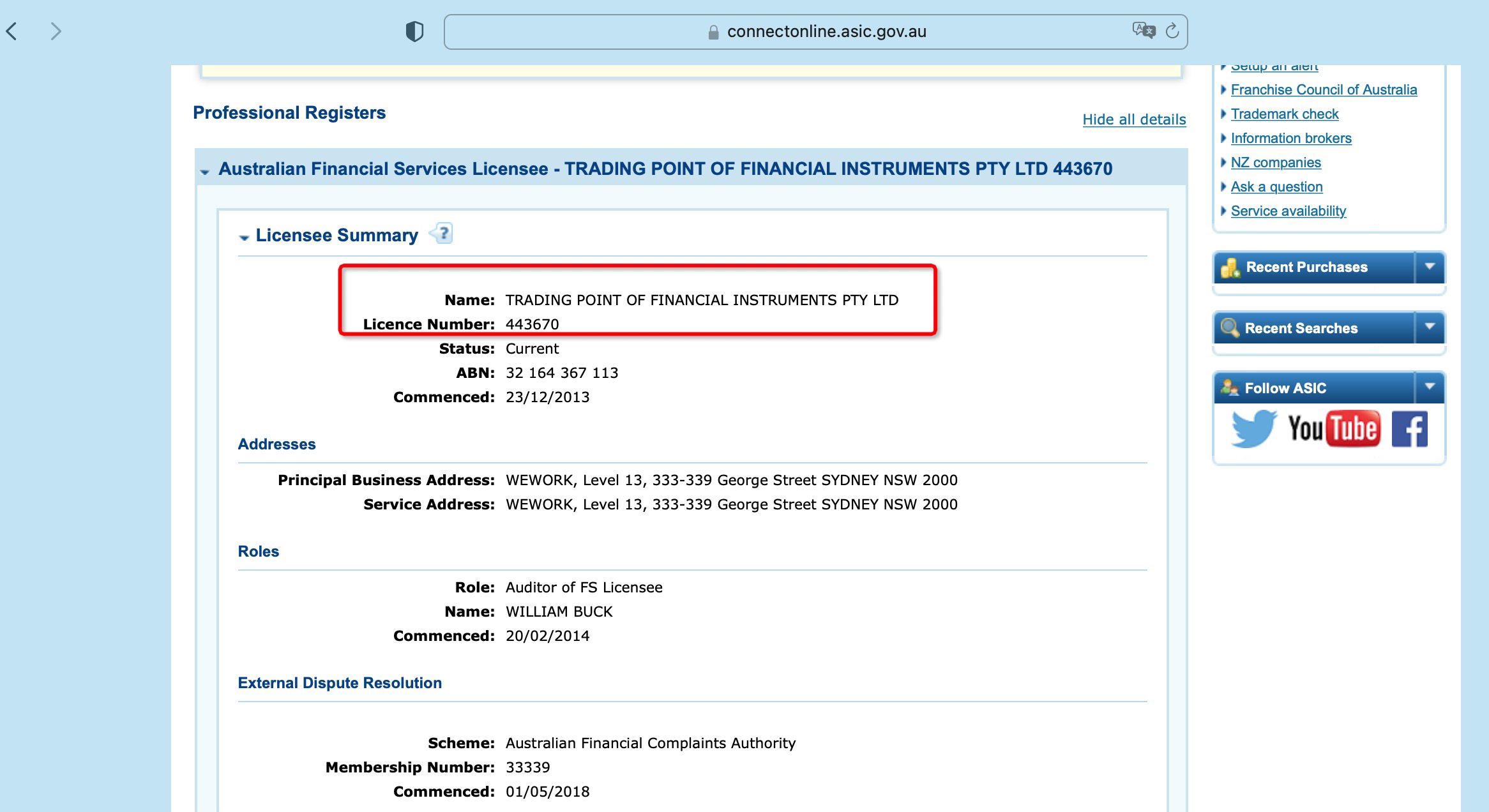Click the browser privacy shield icon
This screenshot has height=812, width=1489.
pyautogui.click(x=414, y=31)
